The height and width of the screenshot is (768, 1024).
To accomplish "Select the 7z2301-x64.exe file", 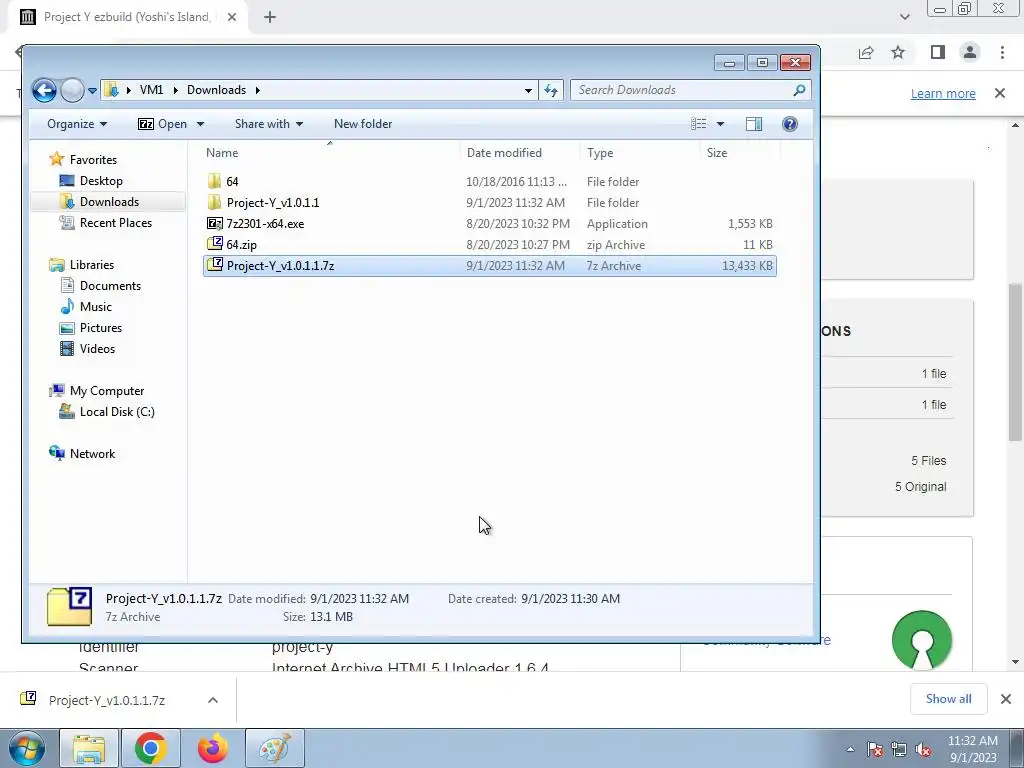I will (x=490, y=223).
